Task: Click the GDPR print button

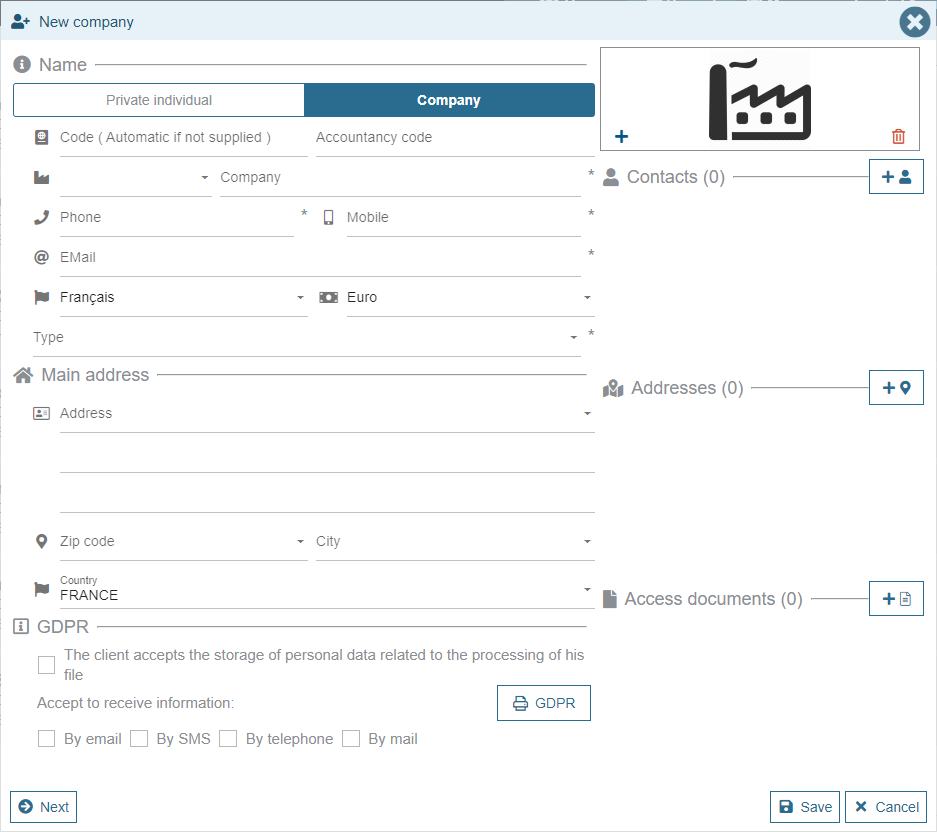Action: [x=544, y=703]
